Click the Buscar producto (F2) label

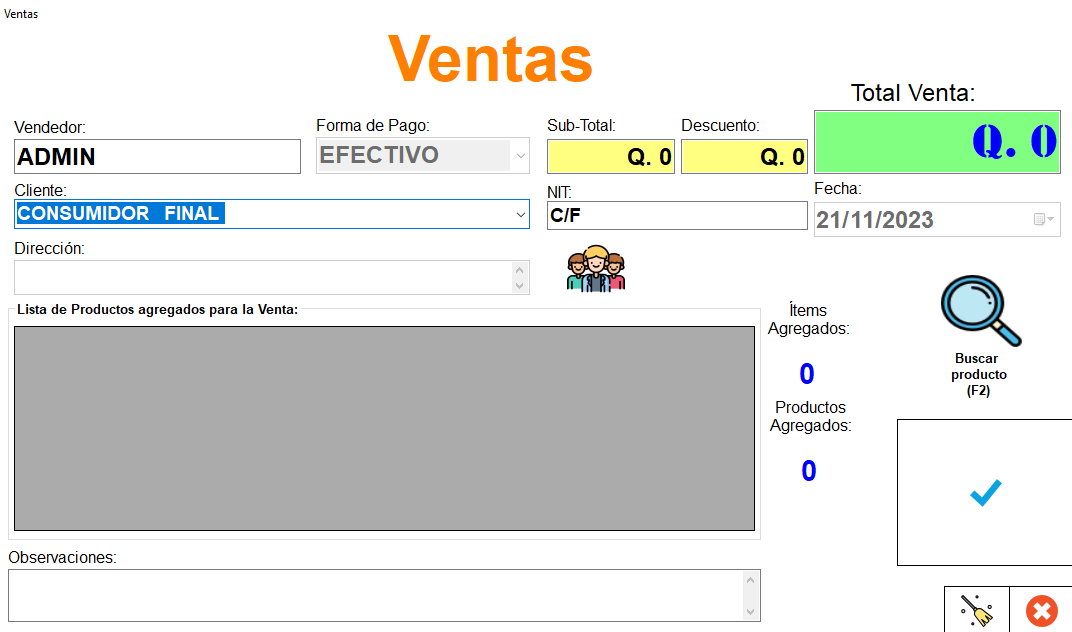977,375
